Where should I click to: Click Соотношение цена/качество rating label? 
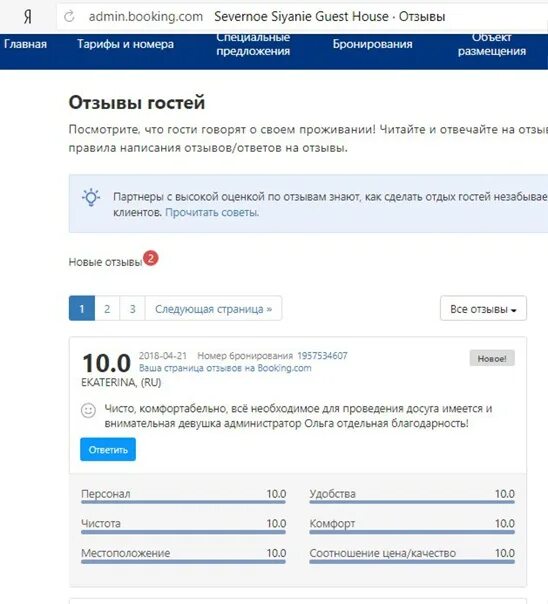383,553
